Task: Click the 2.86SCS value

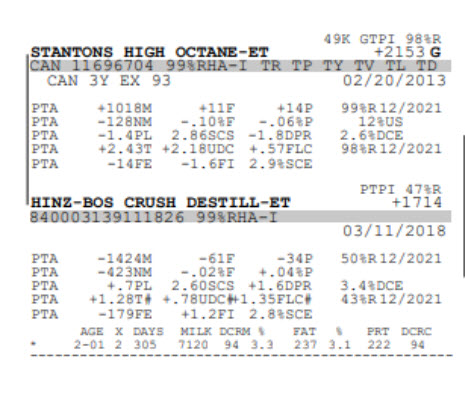Action: pos(203,136)
